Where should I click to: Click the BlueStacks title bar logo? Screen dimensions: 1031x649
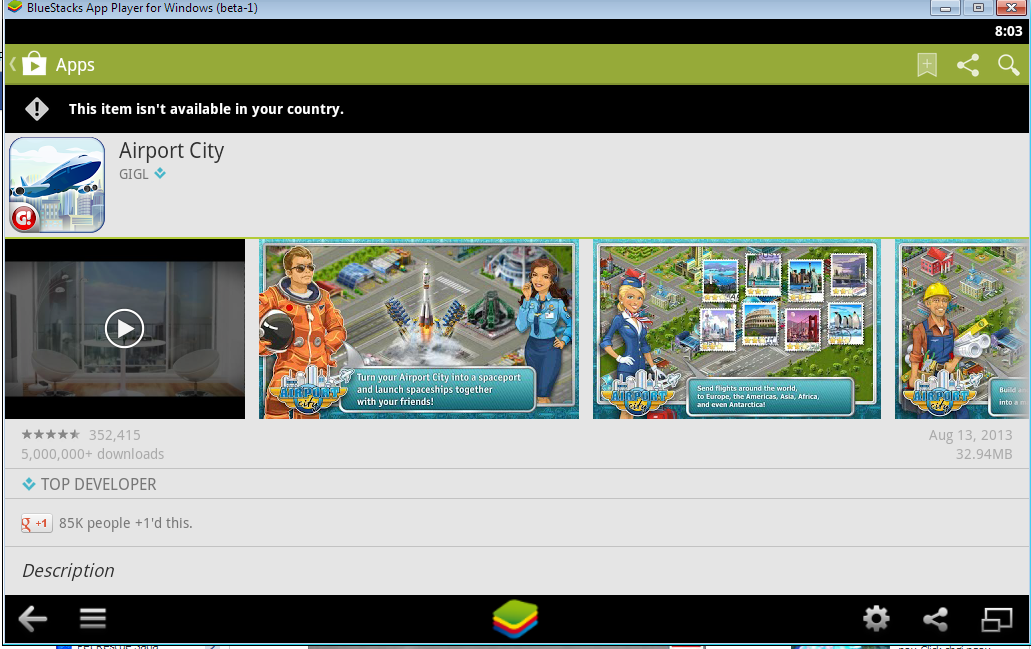point(14,7)
